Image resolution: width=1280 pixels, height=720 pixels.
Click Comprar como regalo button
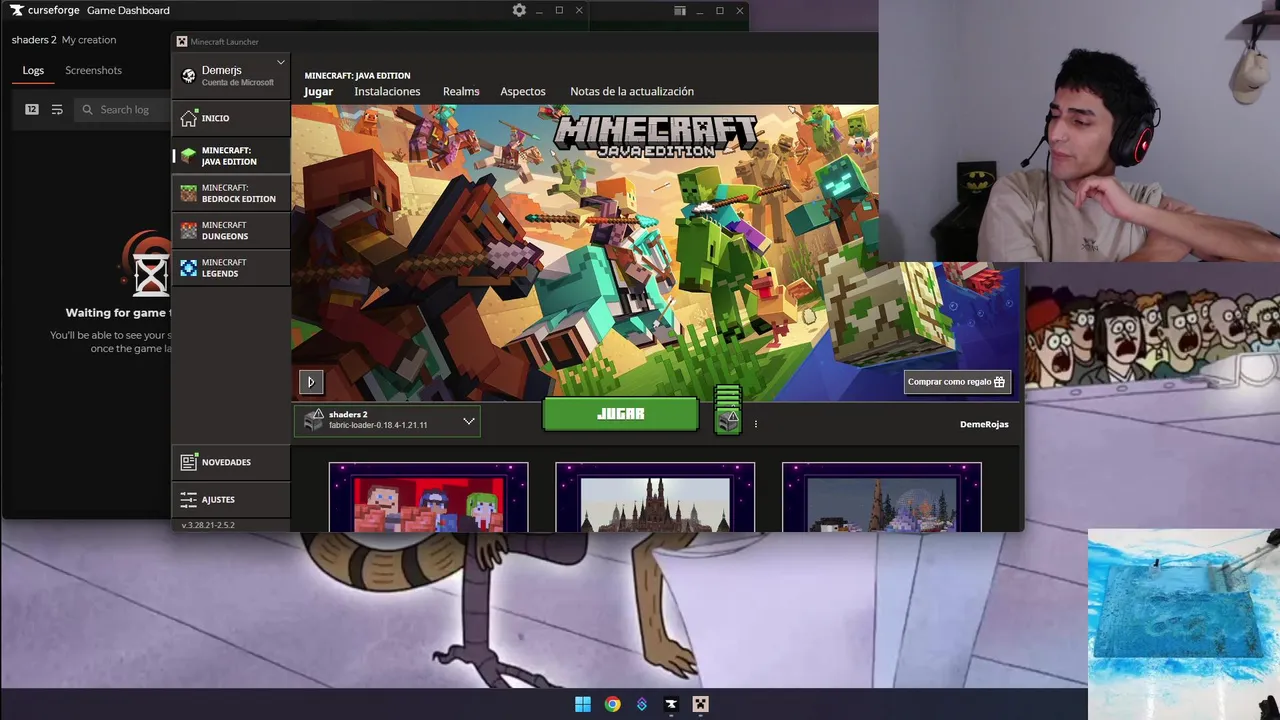point(957,382)
